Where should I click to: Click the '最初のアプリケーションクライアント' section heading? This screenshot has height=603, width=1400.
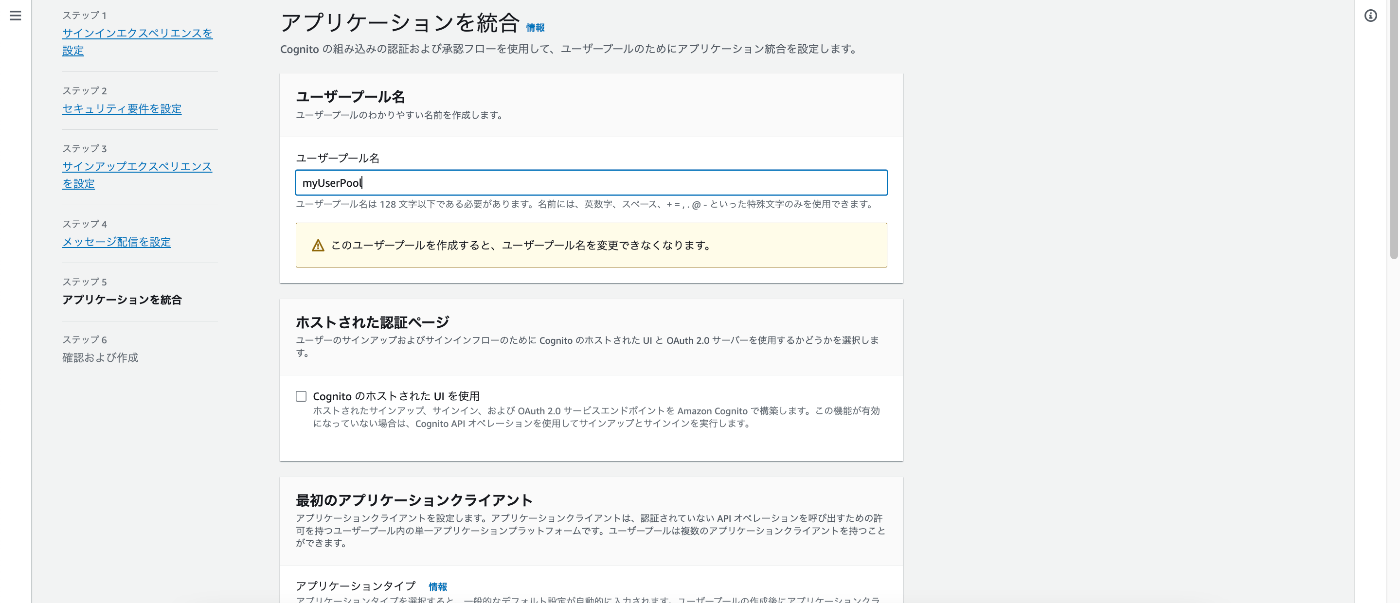click(414, 500)
